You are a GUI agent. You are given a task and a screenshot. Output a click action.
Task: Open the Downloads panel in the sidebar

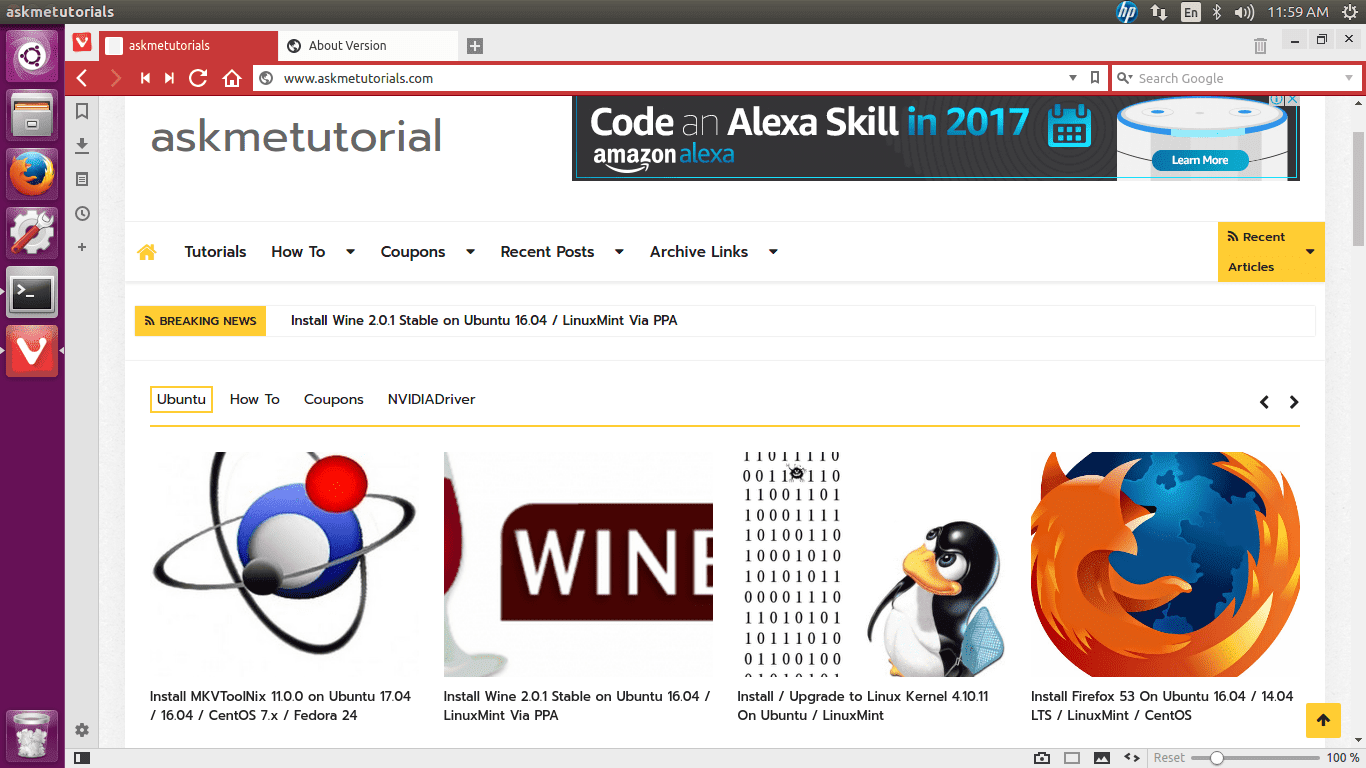click(82, 146)
